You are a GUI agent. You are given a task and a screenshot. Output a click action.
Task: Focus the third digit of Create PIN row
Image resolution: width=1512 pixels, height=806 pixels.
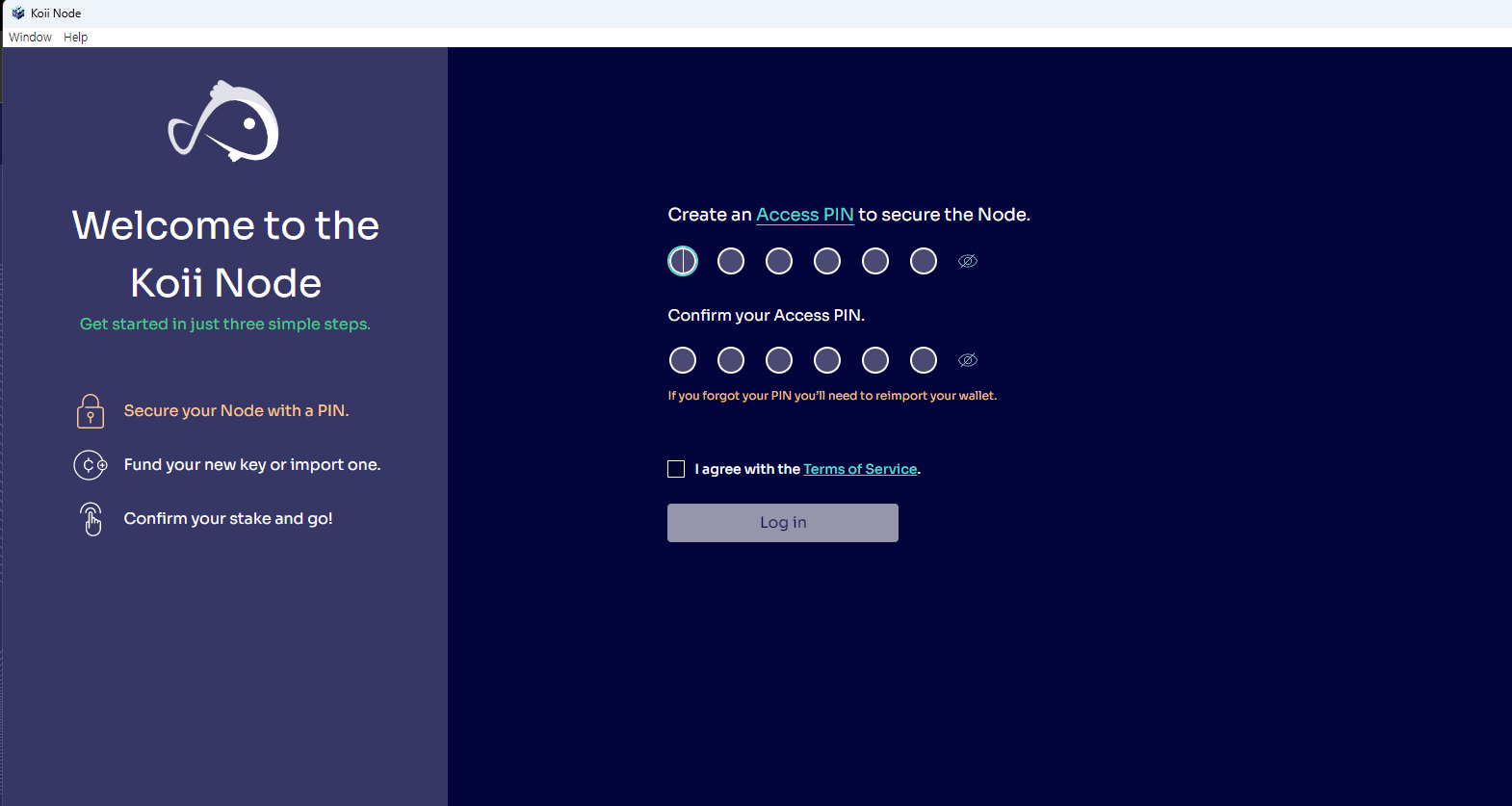click(x=779, y=261)
